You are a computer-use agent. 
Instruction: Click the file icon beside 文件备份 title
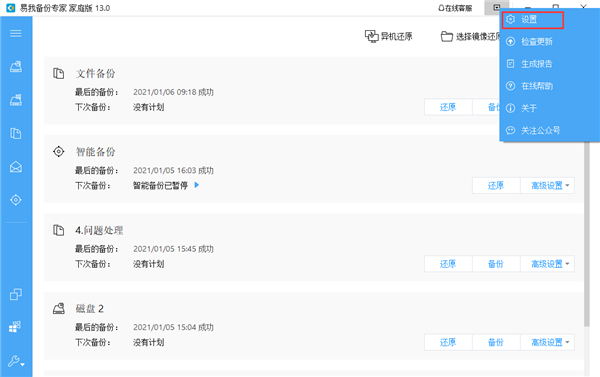point(59,73)
